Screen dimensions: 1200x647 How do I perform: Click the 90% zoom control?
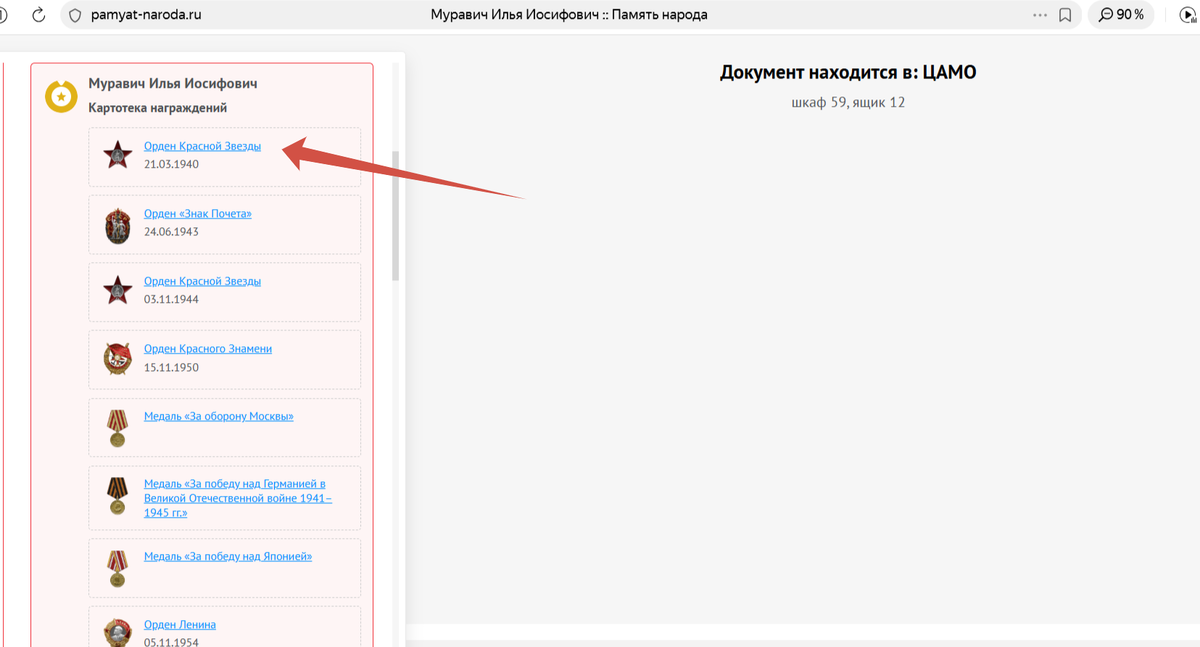pos(1119,14)
